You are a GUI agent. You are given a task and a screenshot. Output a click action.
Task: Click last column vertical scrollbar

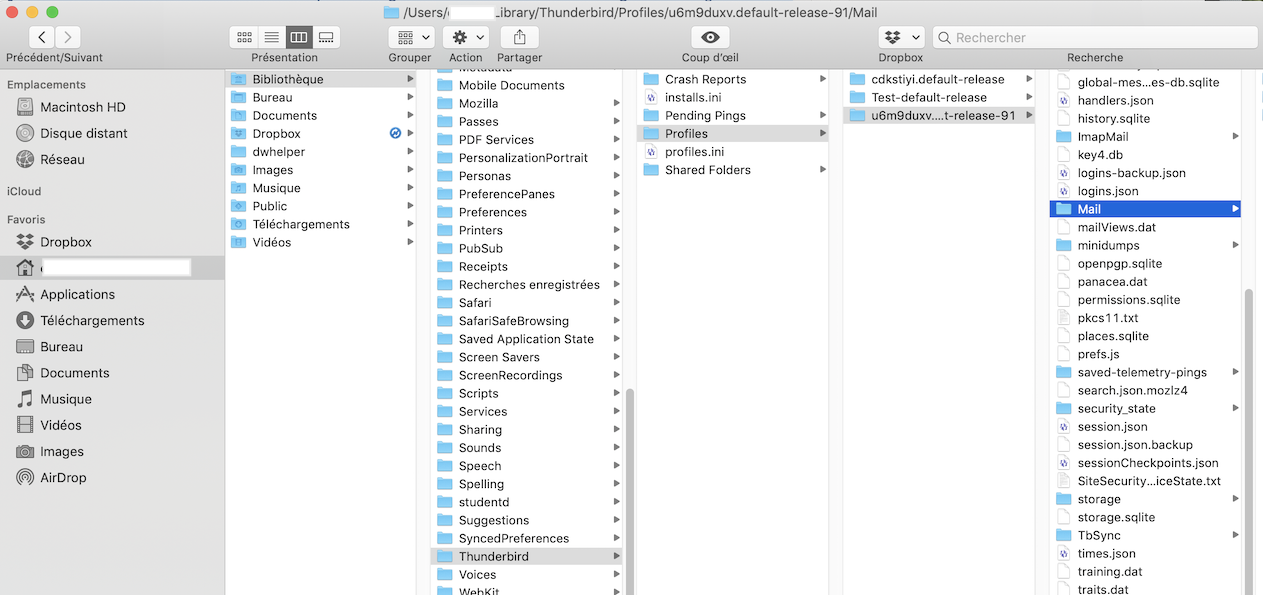point(1248,440)
